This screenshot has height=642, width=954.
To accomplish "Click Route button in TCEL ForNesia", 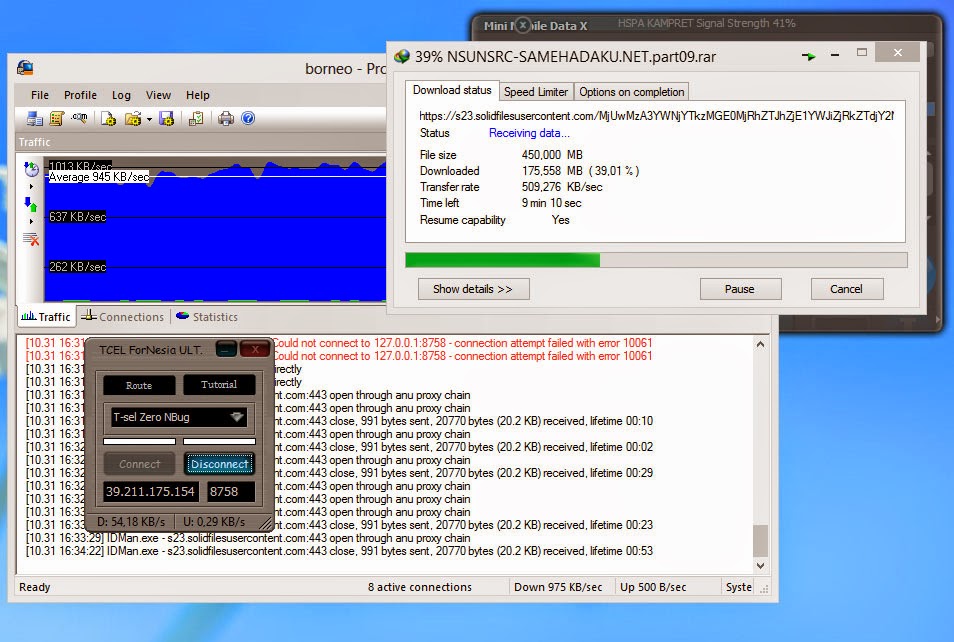I will click(x=139, y=385).
